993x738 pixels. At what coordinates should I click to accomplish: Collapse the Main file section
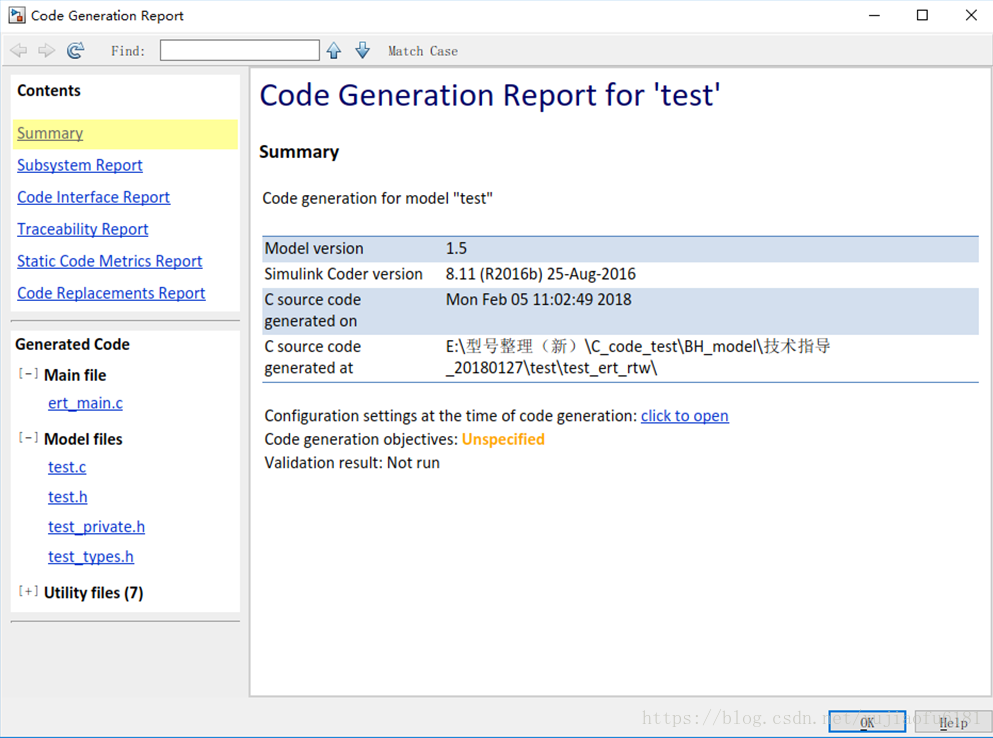click(28, 374)
